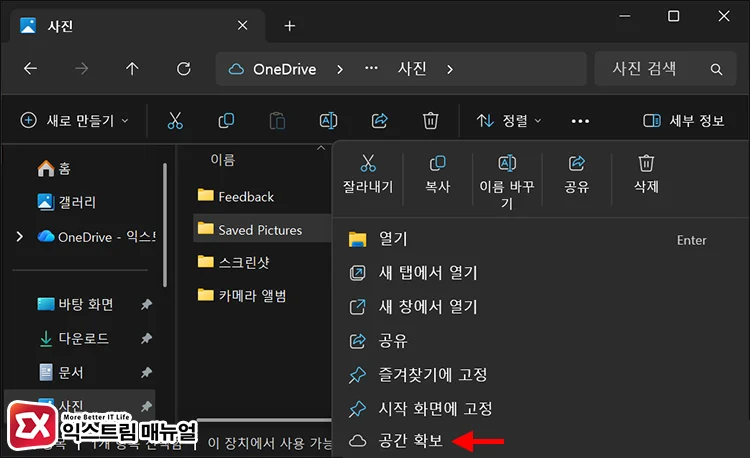Image resolution: width=750 pixels, height=458 pixels.
Task: Open 갤러리 in the sidebar
Action: (x=66, y=202)
